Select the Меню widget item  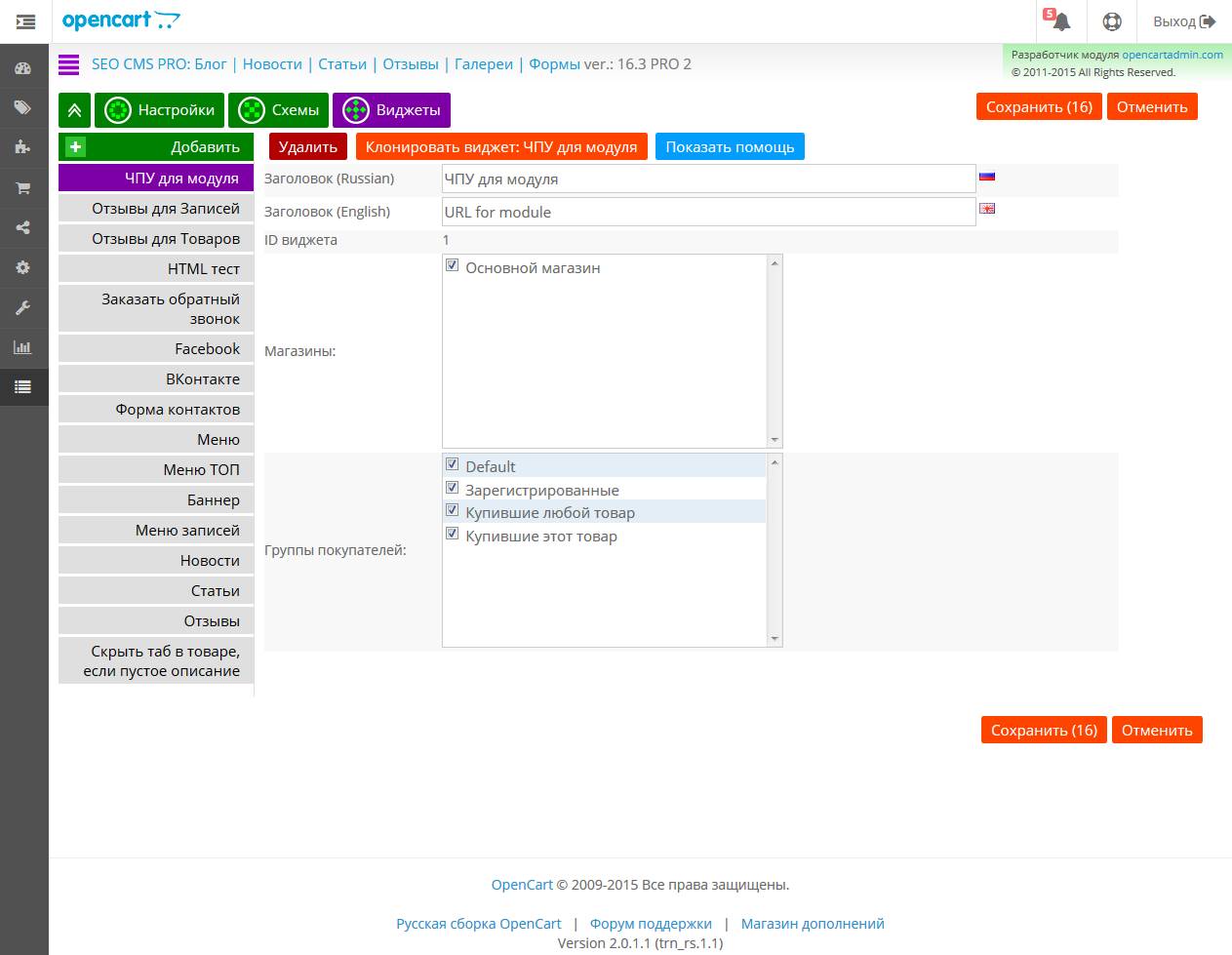[156, 439]
